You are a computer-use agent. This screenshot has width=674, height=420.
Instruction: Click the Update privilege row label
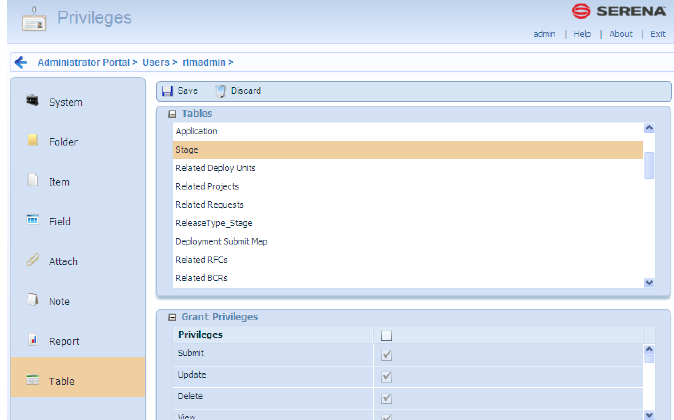click(x=192, y=375)
